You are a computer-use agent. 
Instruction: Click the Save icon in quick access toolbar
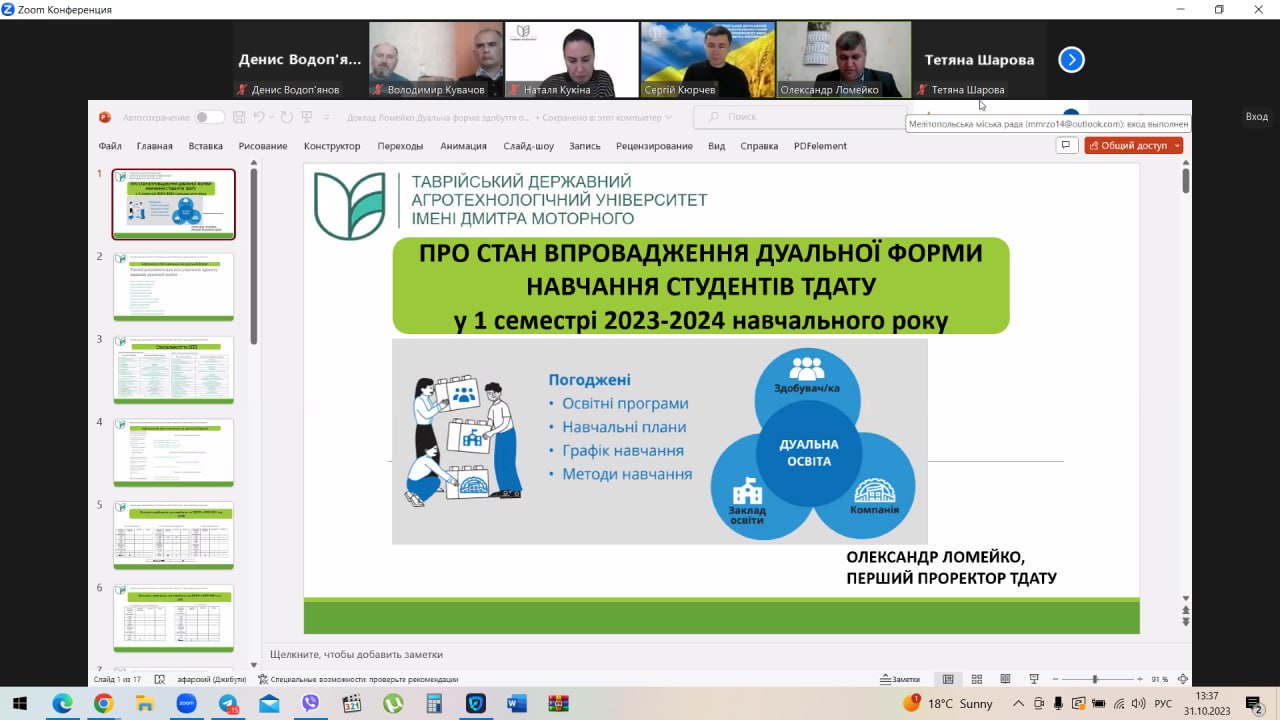(x=238, y=117)
